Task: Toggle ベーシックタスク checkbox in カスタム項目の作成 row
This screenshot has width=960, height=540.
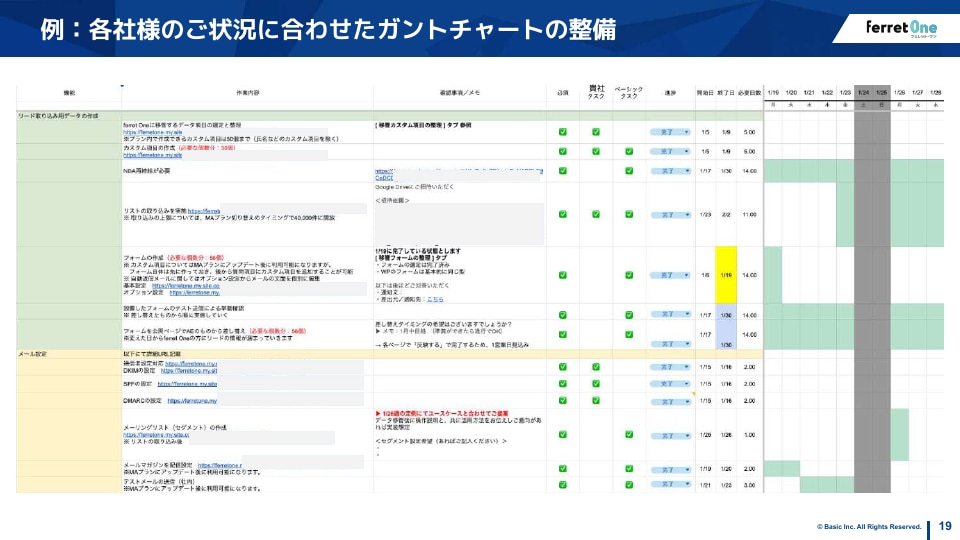Action: coord(629,151)
